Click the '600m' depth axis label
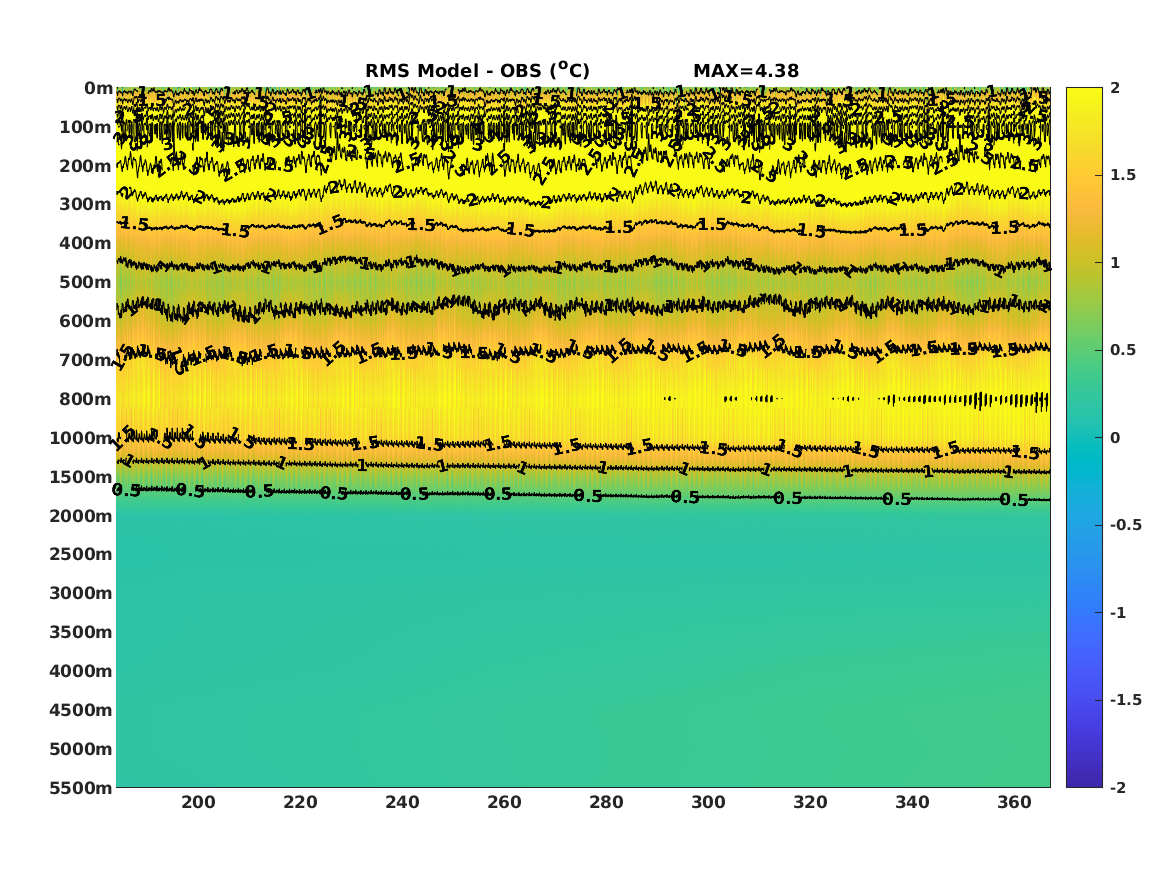 (86, 321)
